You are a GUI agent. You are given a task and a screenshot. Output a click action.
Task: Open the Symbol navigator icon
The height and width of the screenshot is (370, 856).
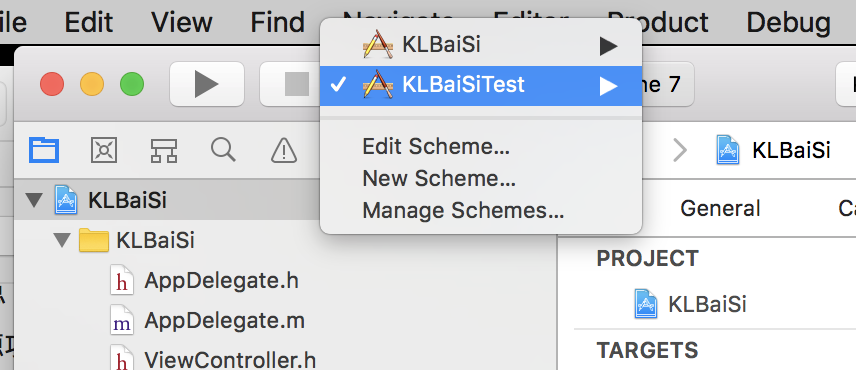104,150
